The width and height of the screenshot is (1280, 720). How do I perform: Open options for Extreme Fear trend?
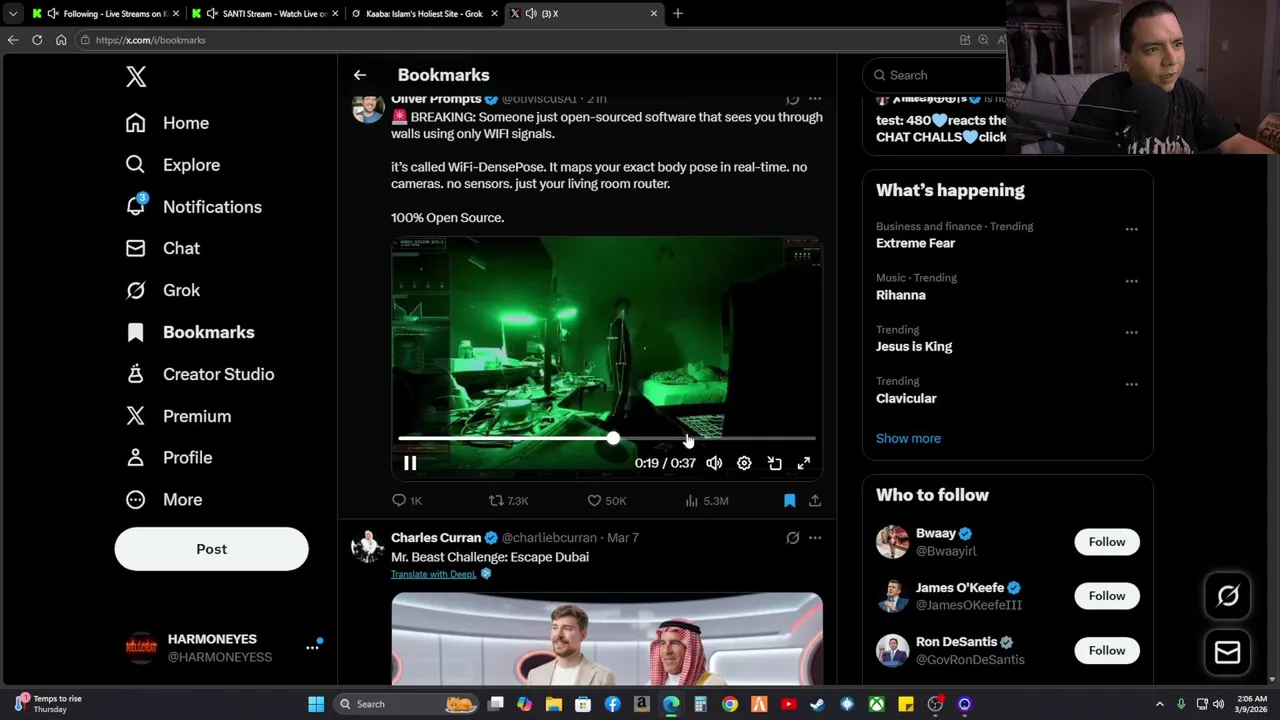1131,229
